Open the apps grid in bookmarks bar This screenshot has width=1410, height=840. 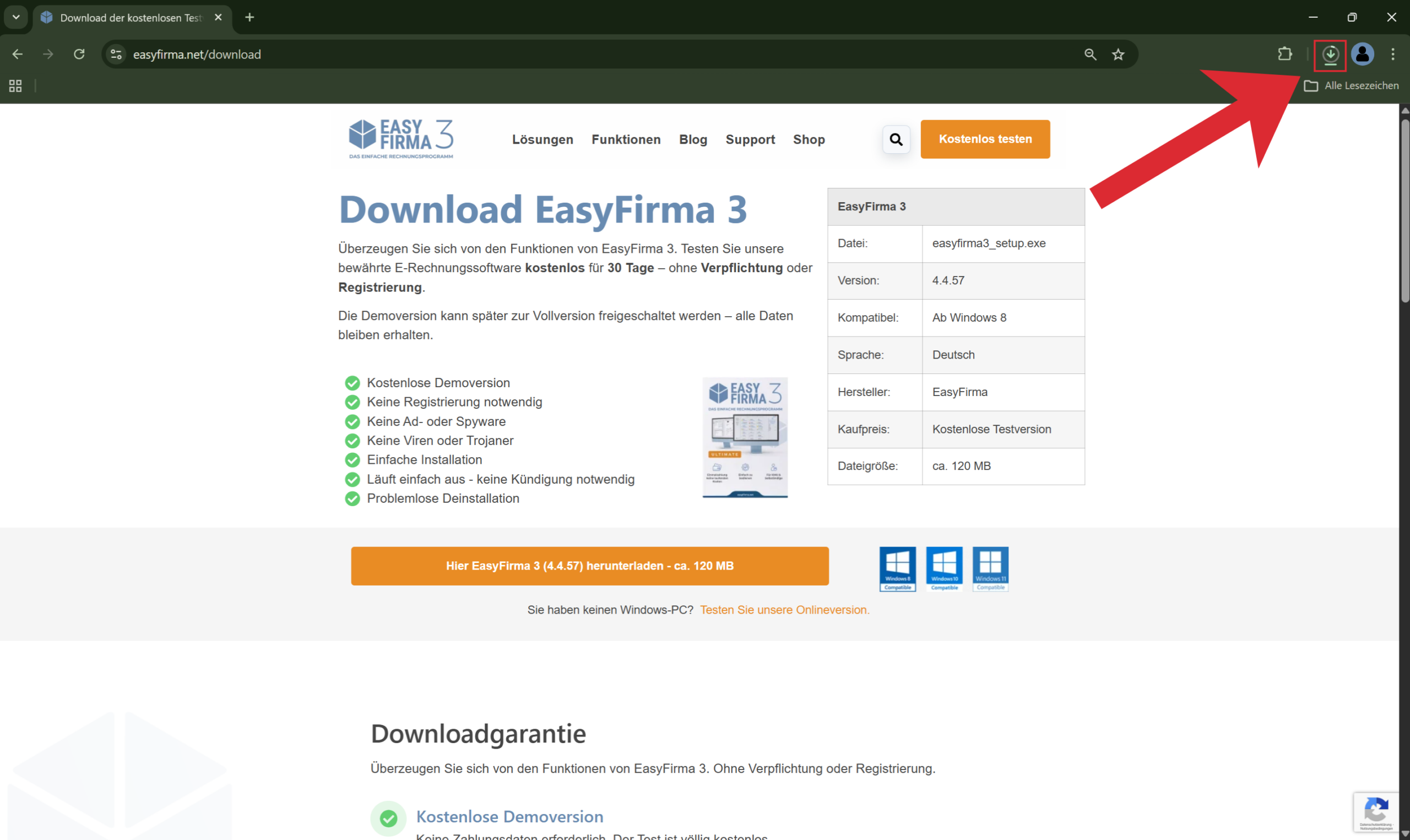[x=15, y=85]
